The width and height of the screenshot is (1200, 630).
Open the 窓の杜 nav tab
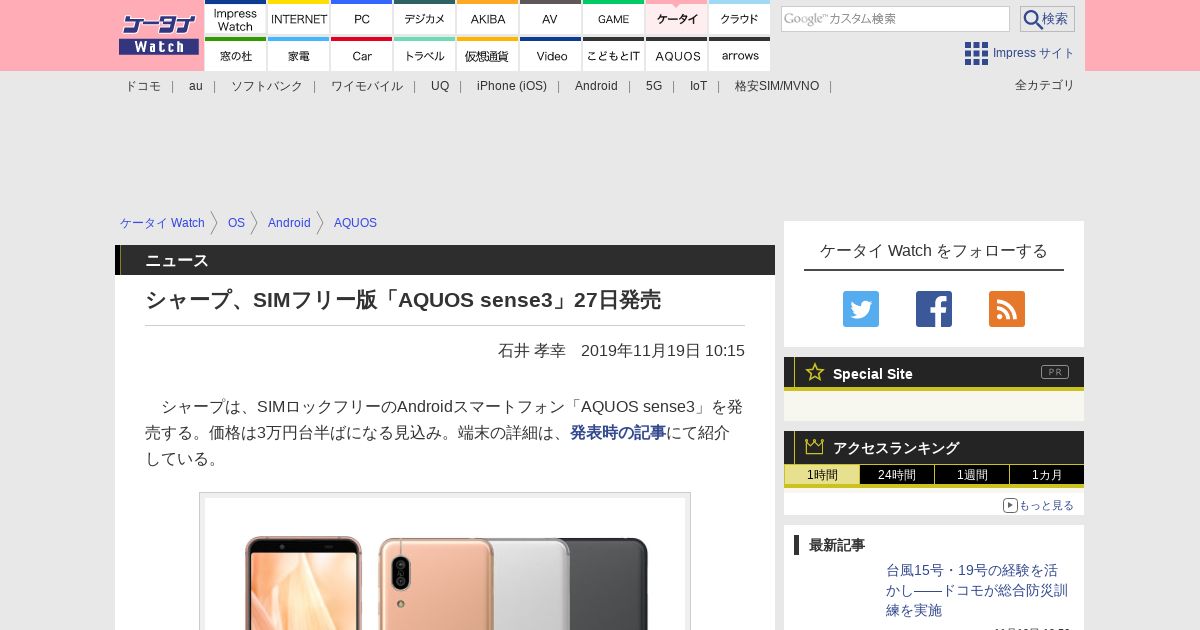tap(236, 55)
